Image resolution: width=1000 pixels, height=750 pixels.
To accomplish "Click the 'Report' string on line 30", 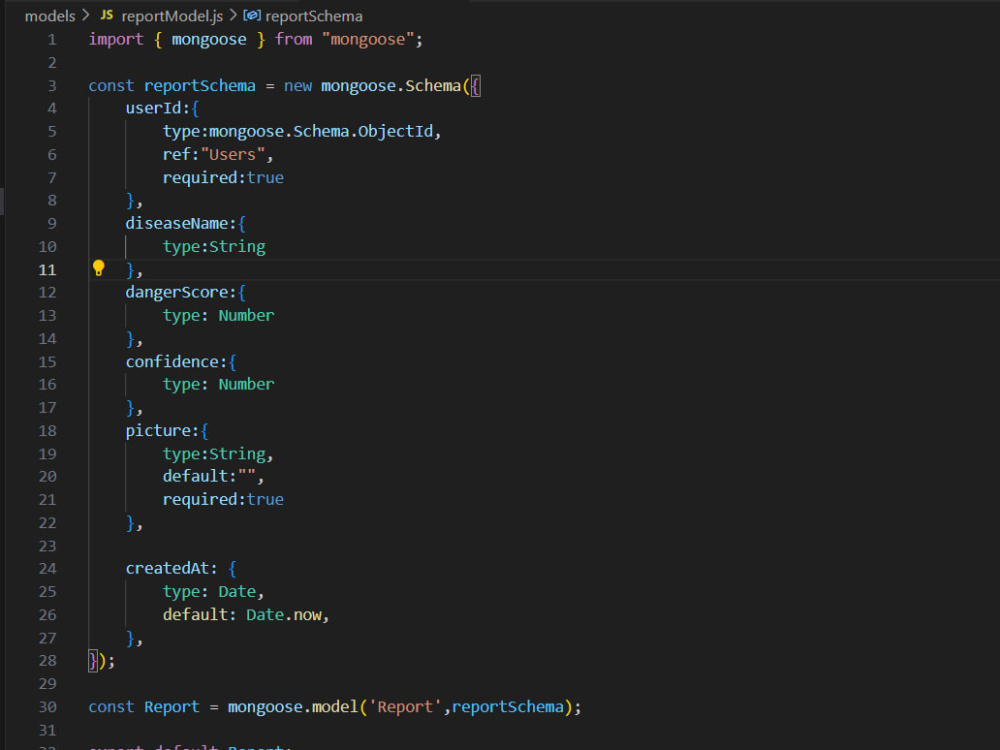I will pyautogui.click(x=405, y=707).
